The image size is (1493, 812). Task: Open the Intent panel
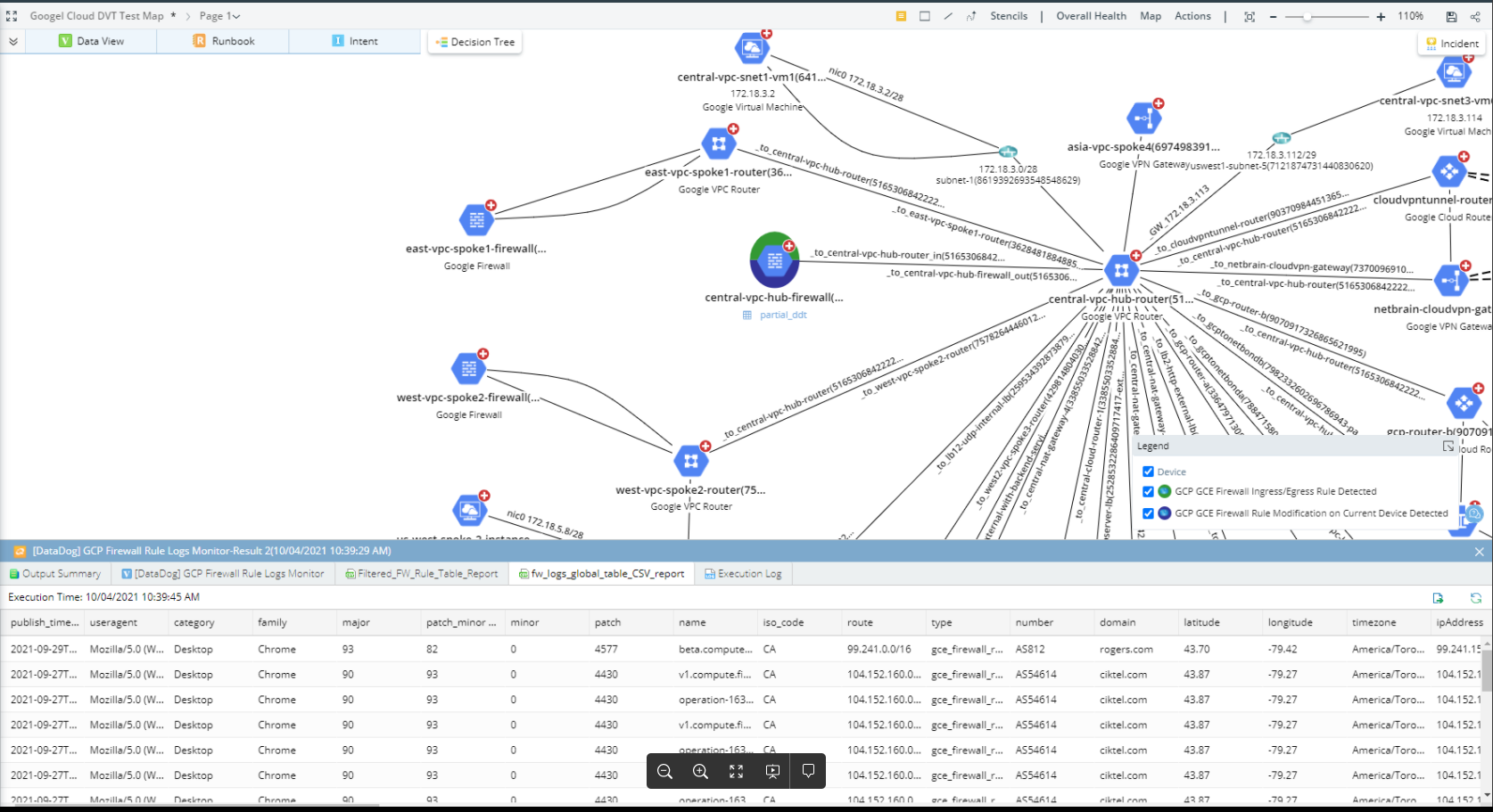pos(354,40)
